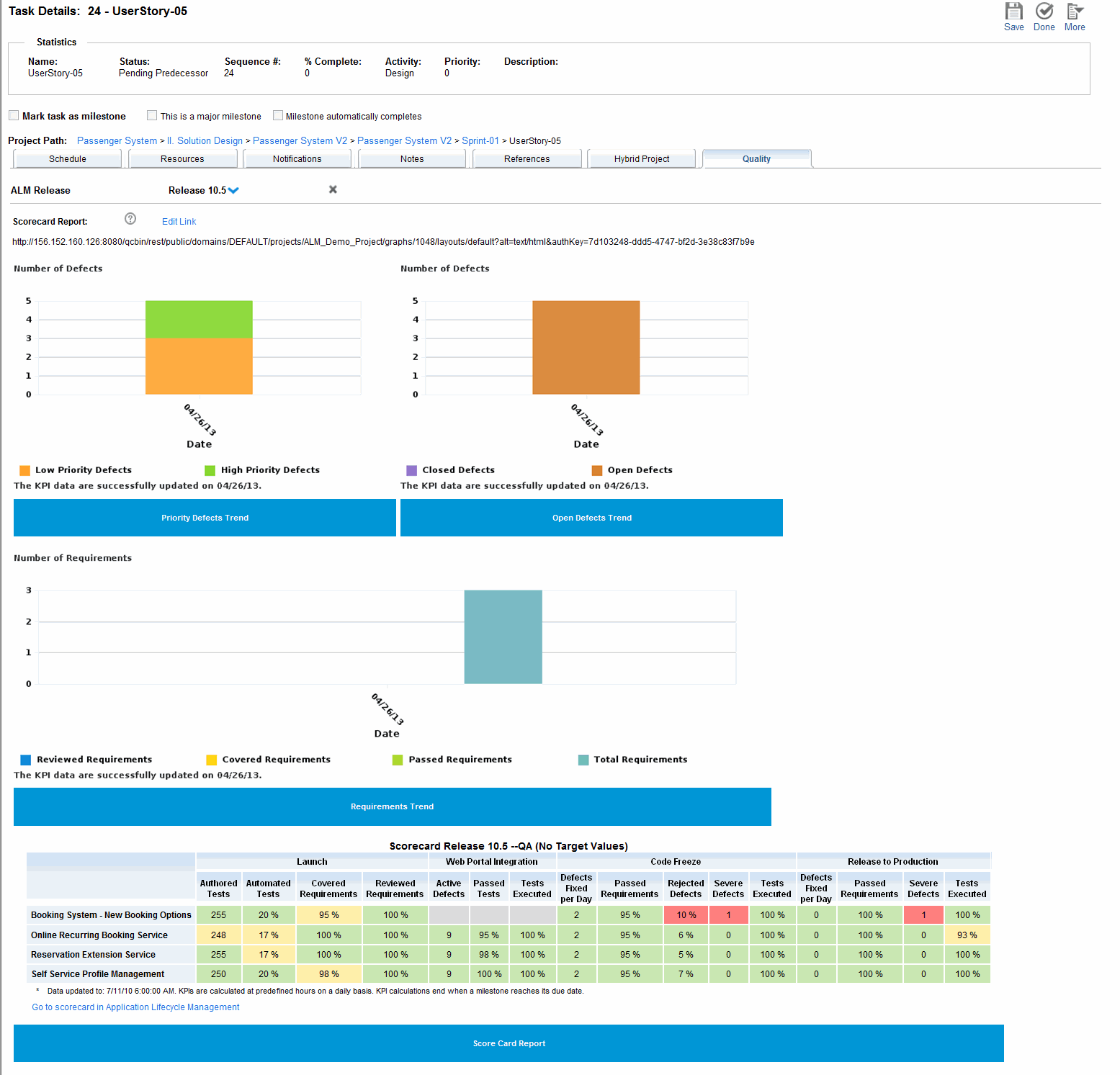Click the Edit Link hyperlink

pyautogui.click(x=179, y=222)
